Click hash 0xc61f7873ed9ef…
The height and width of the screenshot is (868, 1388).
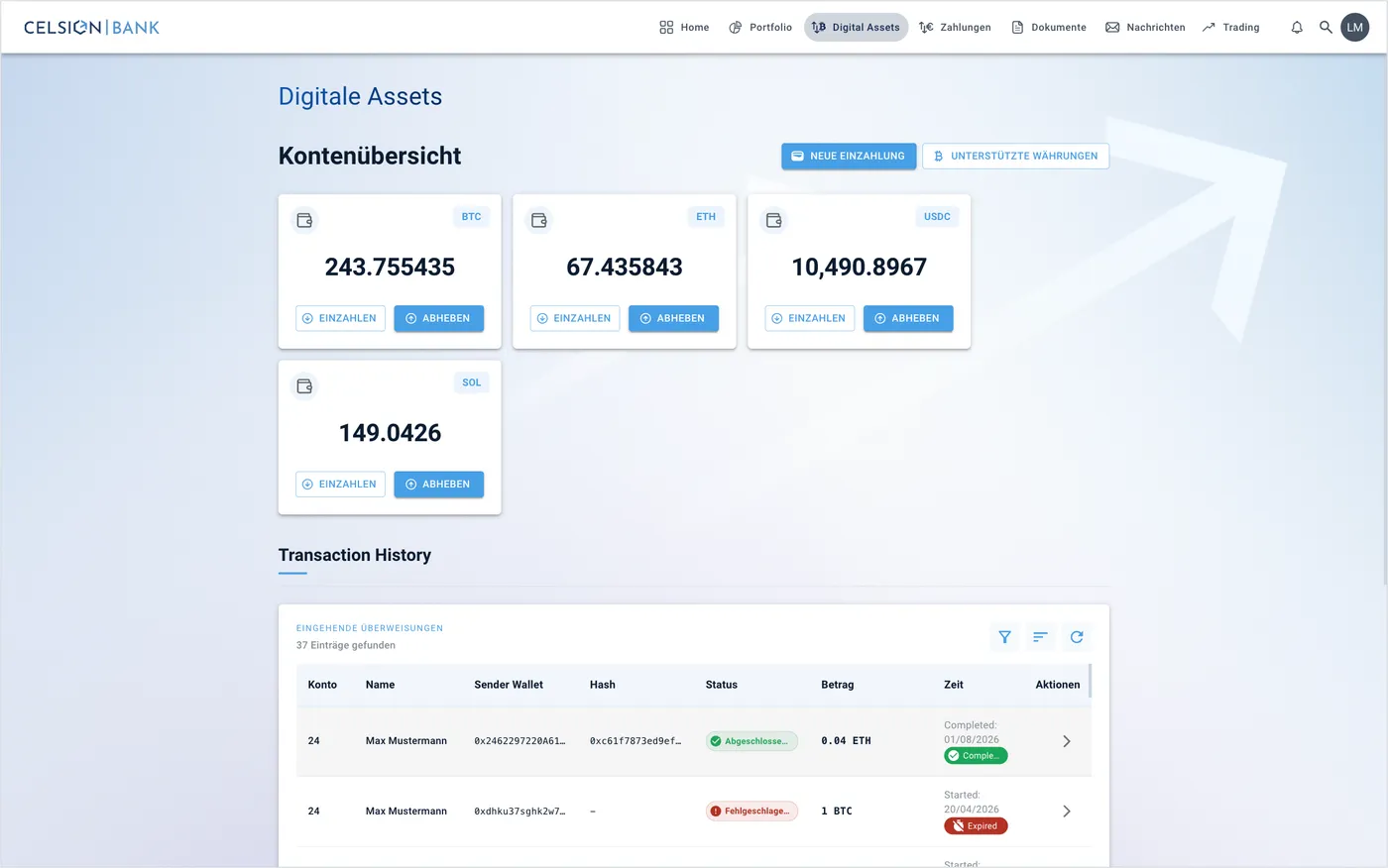click(x=636, y=741)
